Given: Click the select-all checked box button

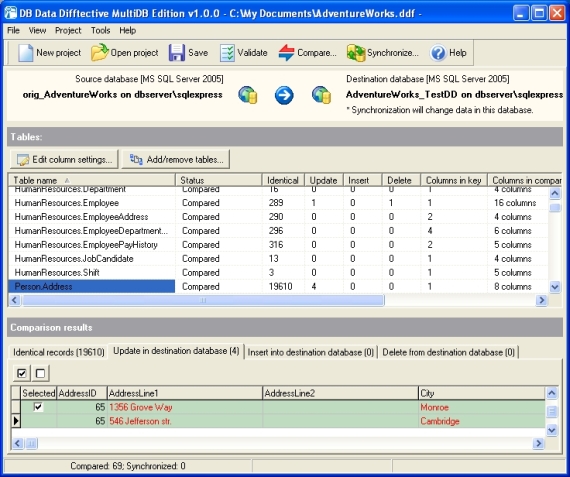Looking at the screenshot, I should pos(22,373).
